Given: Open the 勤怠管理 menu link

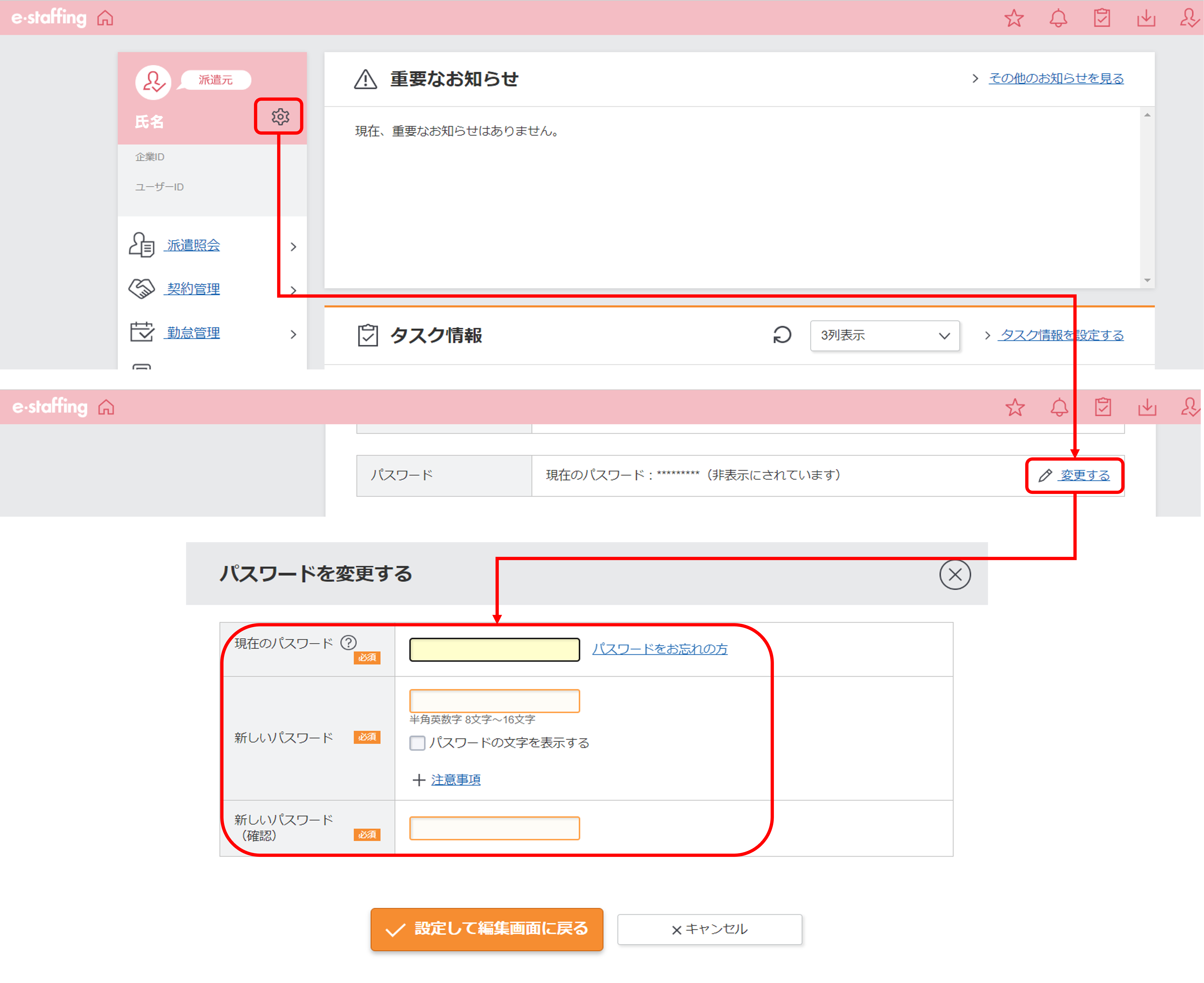Looking at the screenshot, I should tap(193, 333).
